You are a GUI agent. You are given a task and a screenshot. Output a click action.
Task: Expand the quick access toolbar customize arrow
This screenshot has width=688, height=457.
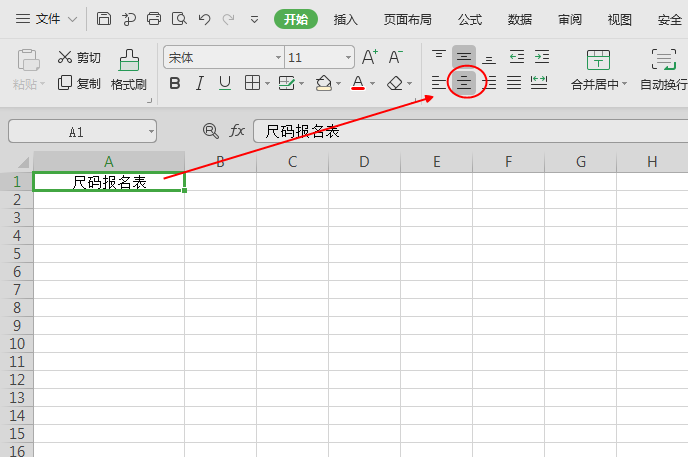pyautogui.click(x=254, y=20)
